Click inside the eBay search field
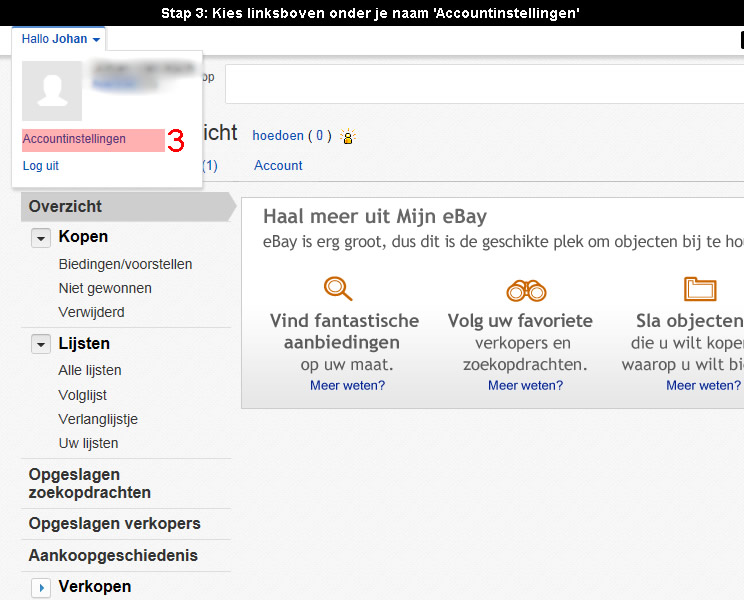 coord(484,84)
